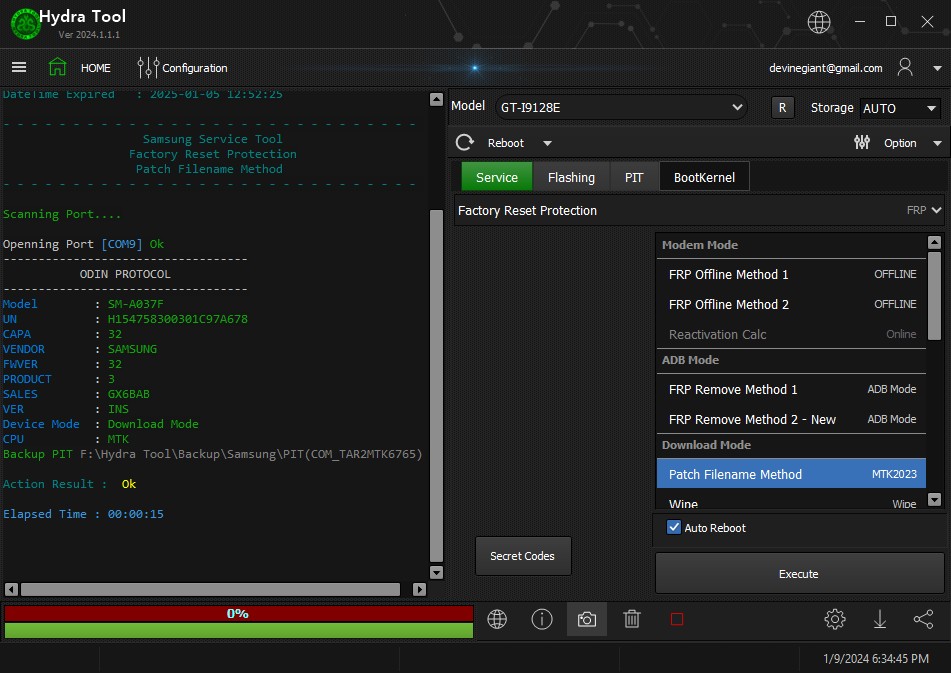Click the status bar date 1/9/2024 6:34:45 PM
951x673 pixels.
pyautogui.click(x=876, y=658)
